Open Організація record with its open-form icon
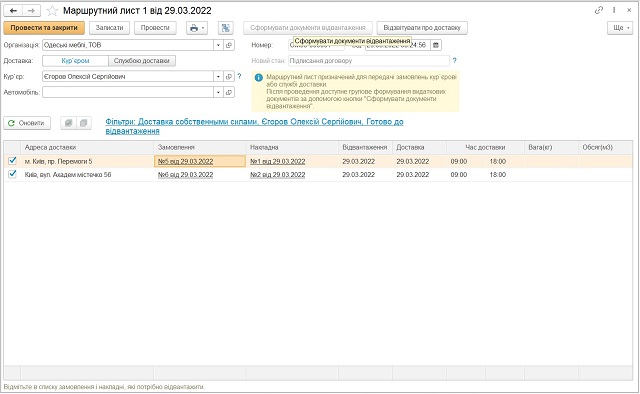The width and height of the screenshot is (640, 394). (x=229, y=45)
